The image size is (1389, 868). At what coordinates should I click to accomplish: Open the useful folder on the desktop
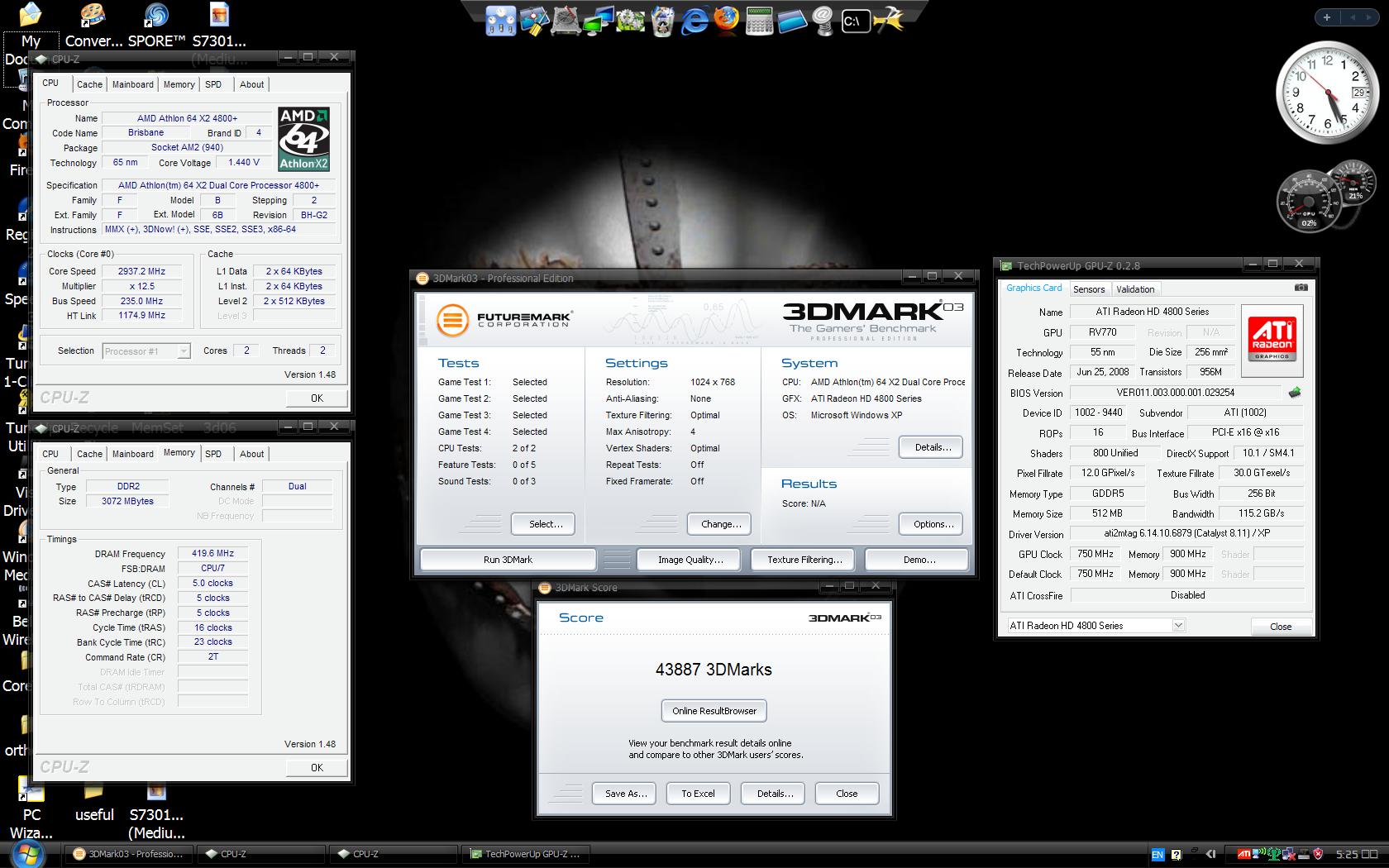tap(94, 802)
